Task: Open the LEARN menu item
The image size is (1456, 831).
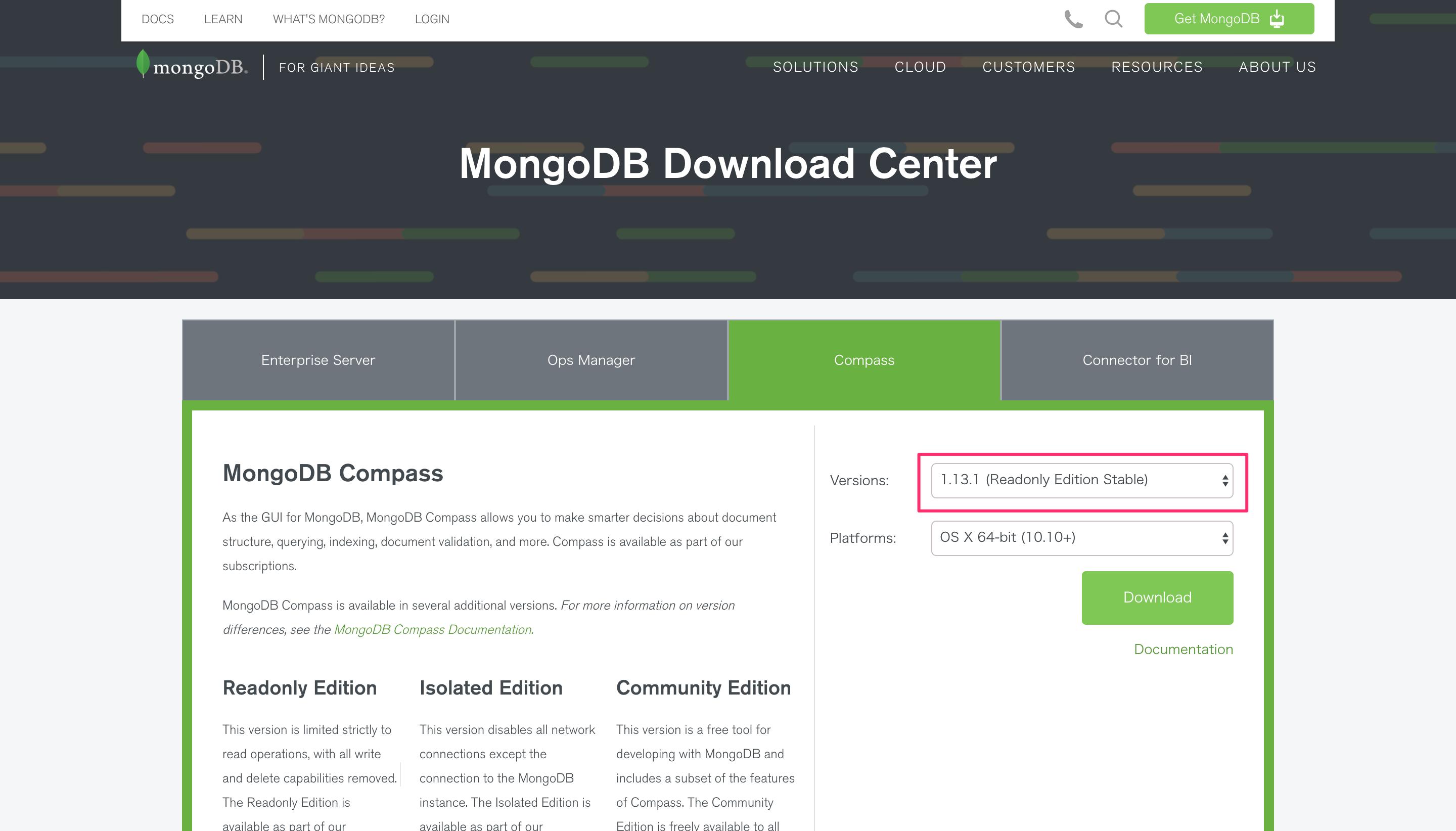Action: click(x=222, y=19)
